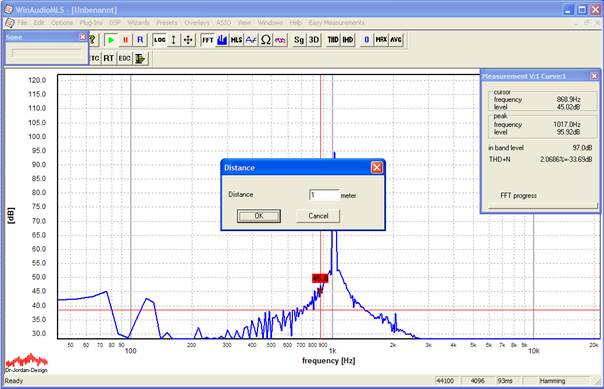Select the FFT analyzer icon
This screenshot has width=604, height=389.
pos(208,40)
